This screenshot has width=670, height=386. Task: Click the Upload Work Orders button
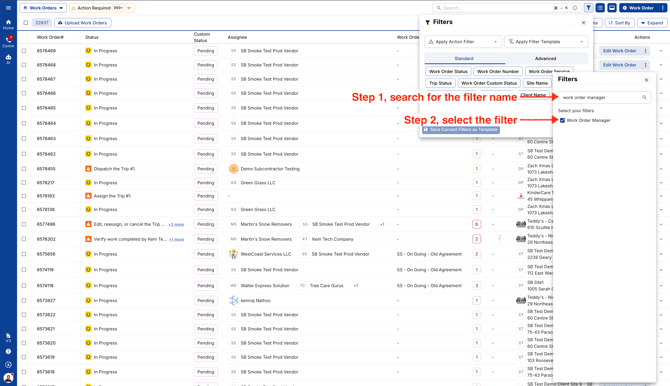82,23
